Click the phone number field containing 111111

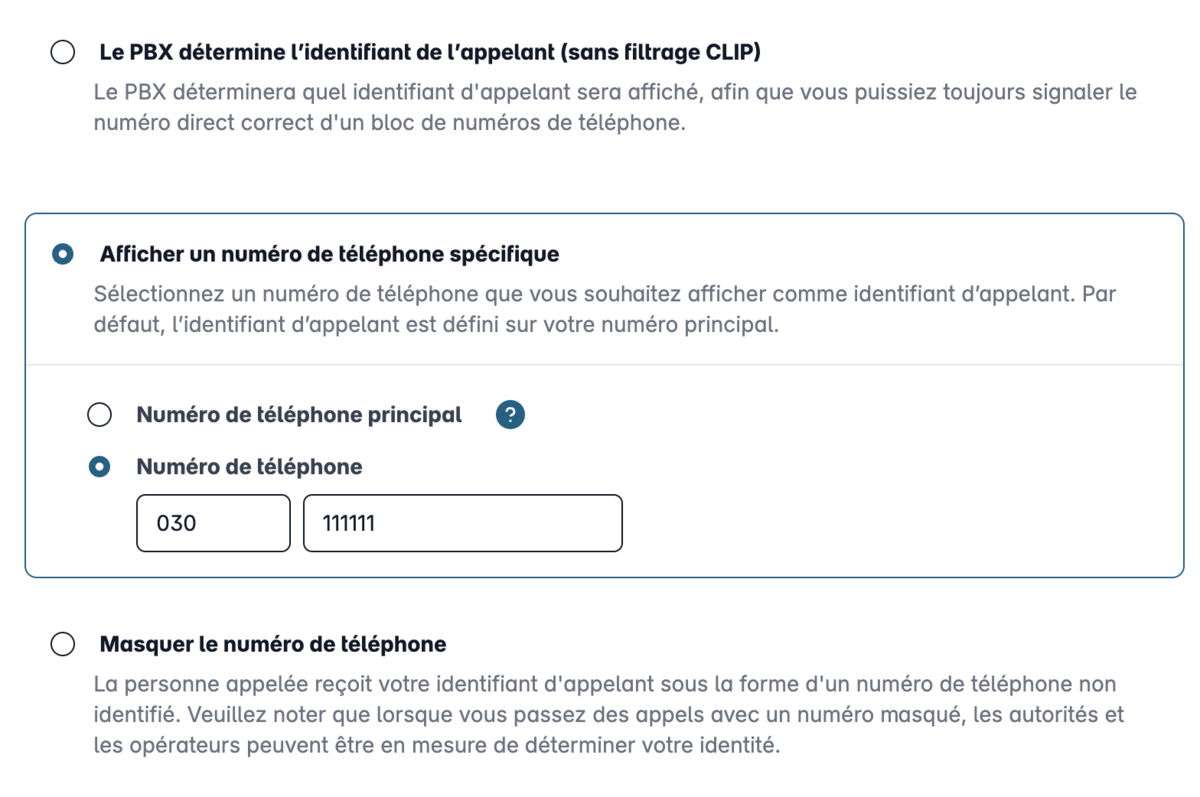[463, 522]
